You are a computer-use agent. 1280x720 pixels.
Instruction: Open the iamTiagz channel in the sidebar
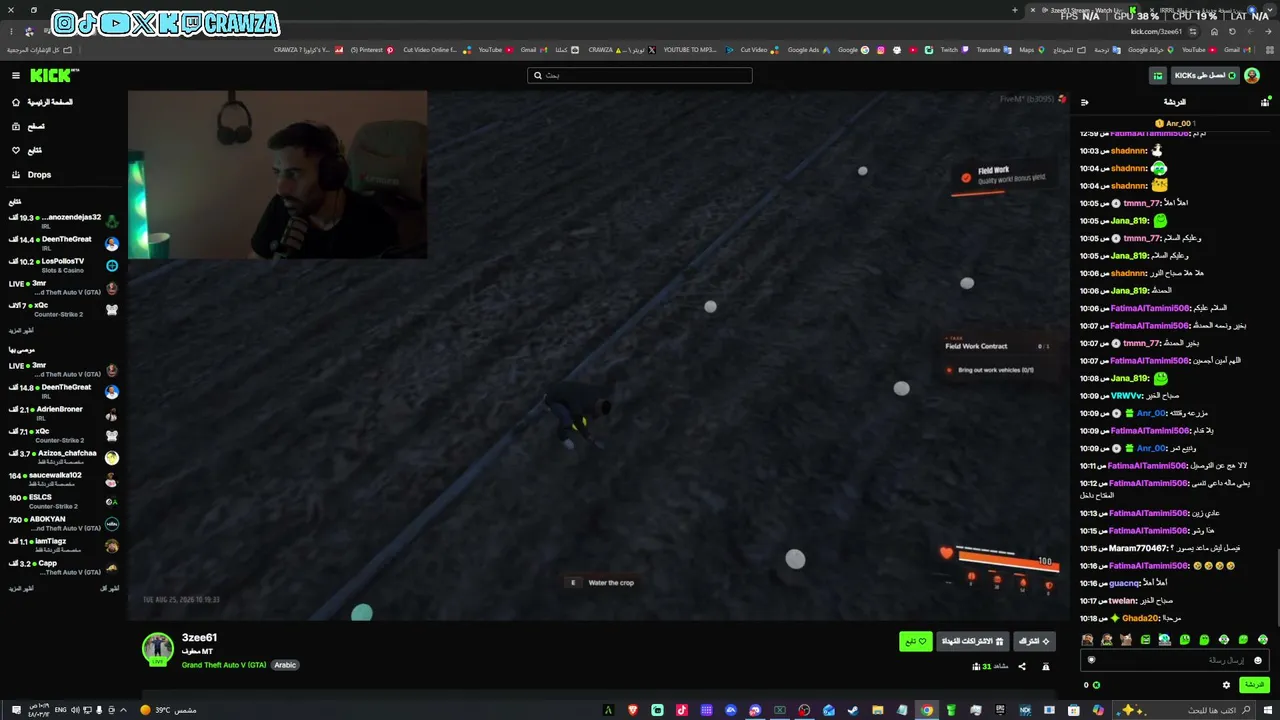click(x=64, y=545)
